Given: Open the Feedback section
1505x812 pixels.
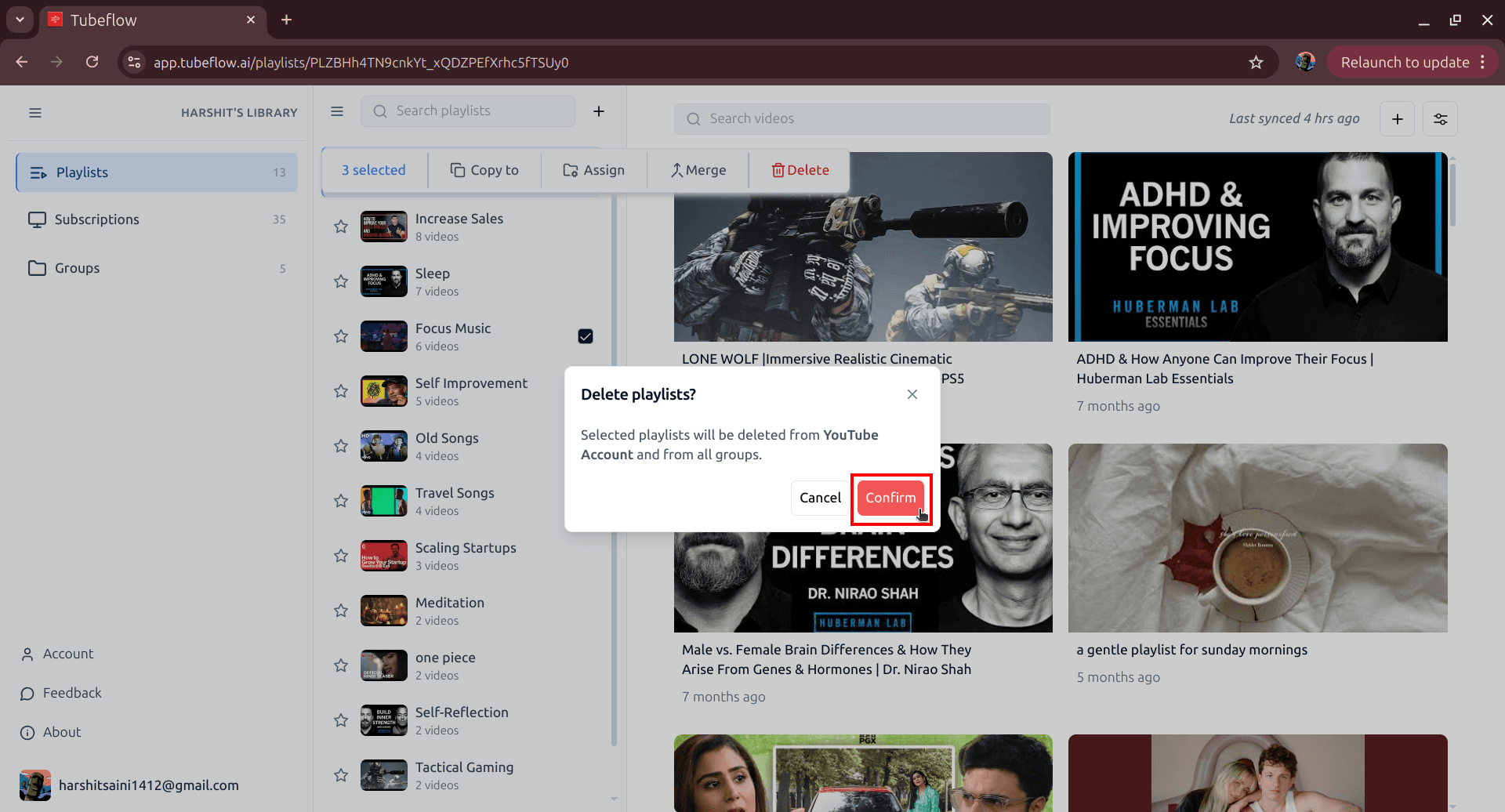Looking at the screenshot, I should click(71, 692).
